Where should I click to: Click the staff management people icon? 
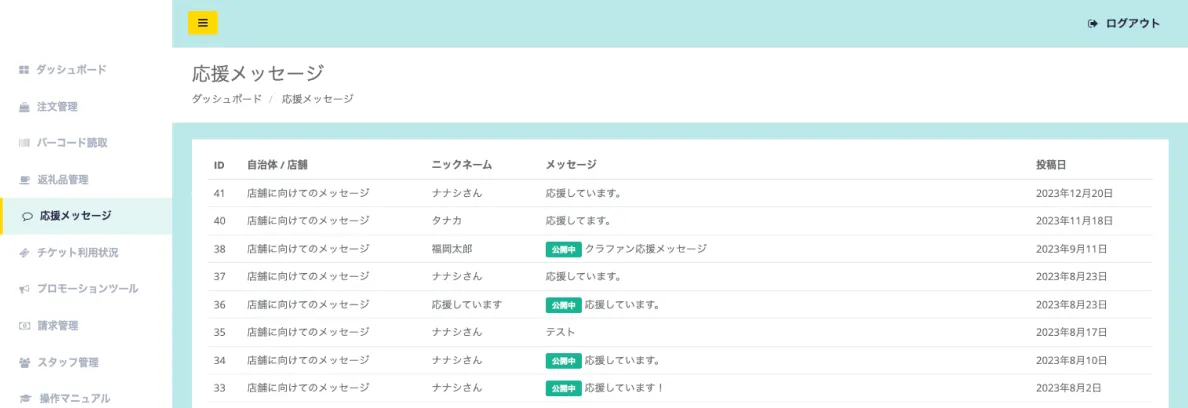pyautogui.click(x=25, y=362)
